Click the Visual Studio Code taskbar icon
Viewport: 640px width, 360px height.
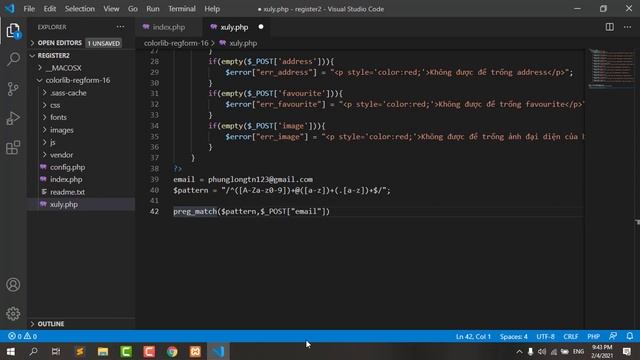(x=218, y=351)
